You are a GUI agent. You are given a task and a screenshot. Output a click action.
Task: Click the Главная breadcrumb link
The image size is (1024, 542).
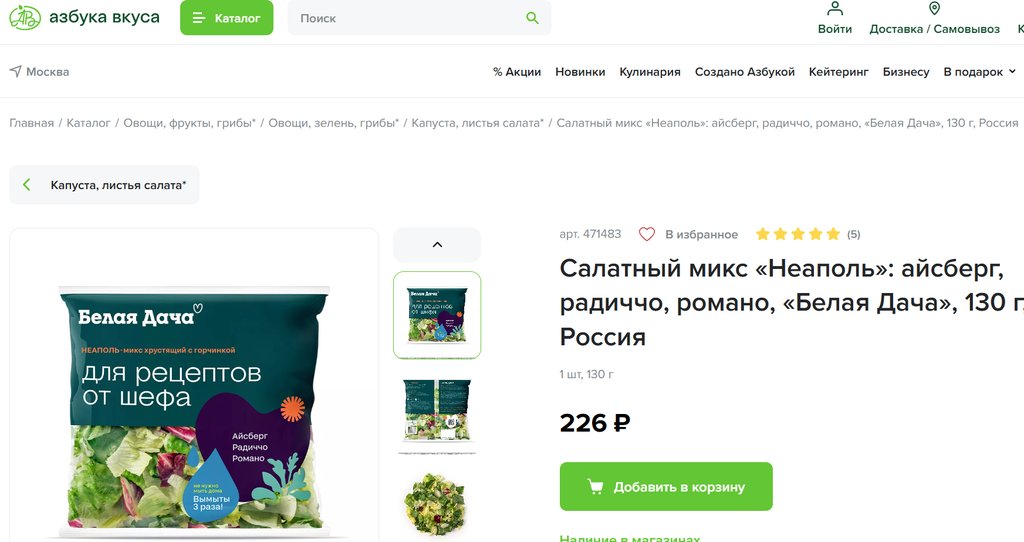coord(31,123)
